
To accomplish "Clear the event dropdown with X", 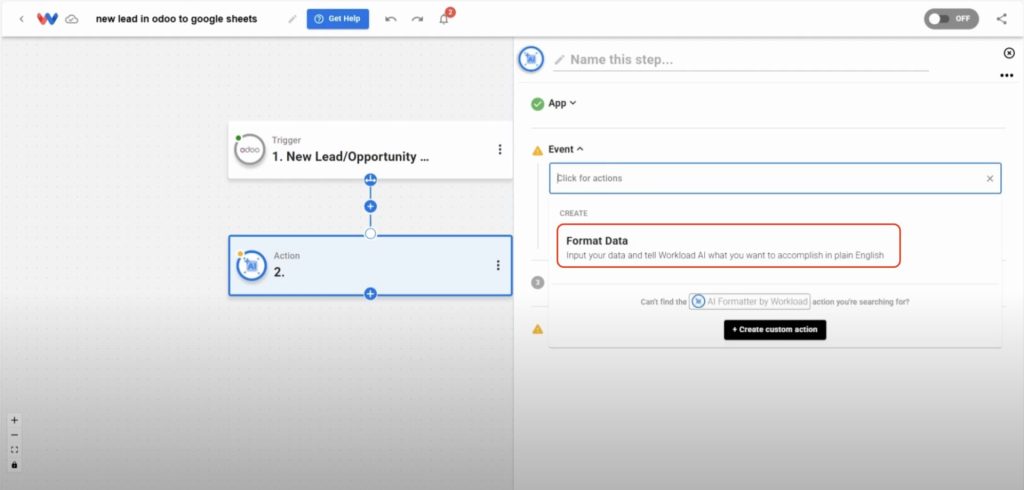I will [989, 178].
